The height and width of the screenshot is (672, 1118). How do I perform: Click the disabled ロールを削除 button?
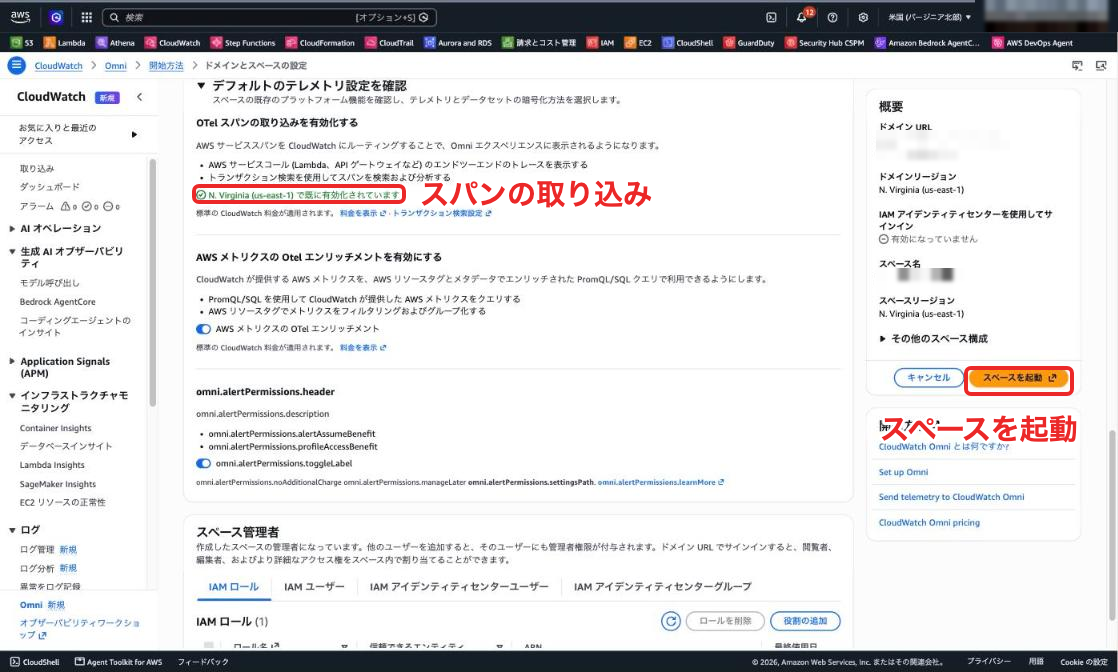tap(725, 621)
